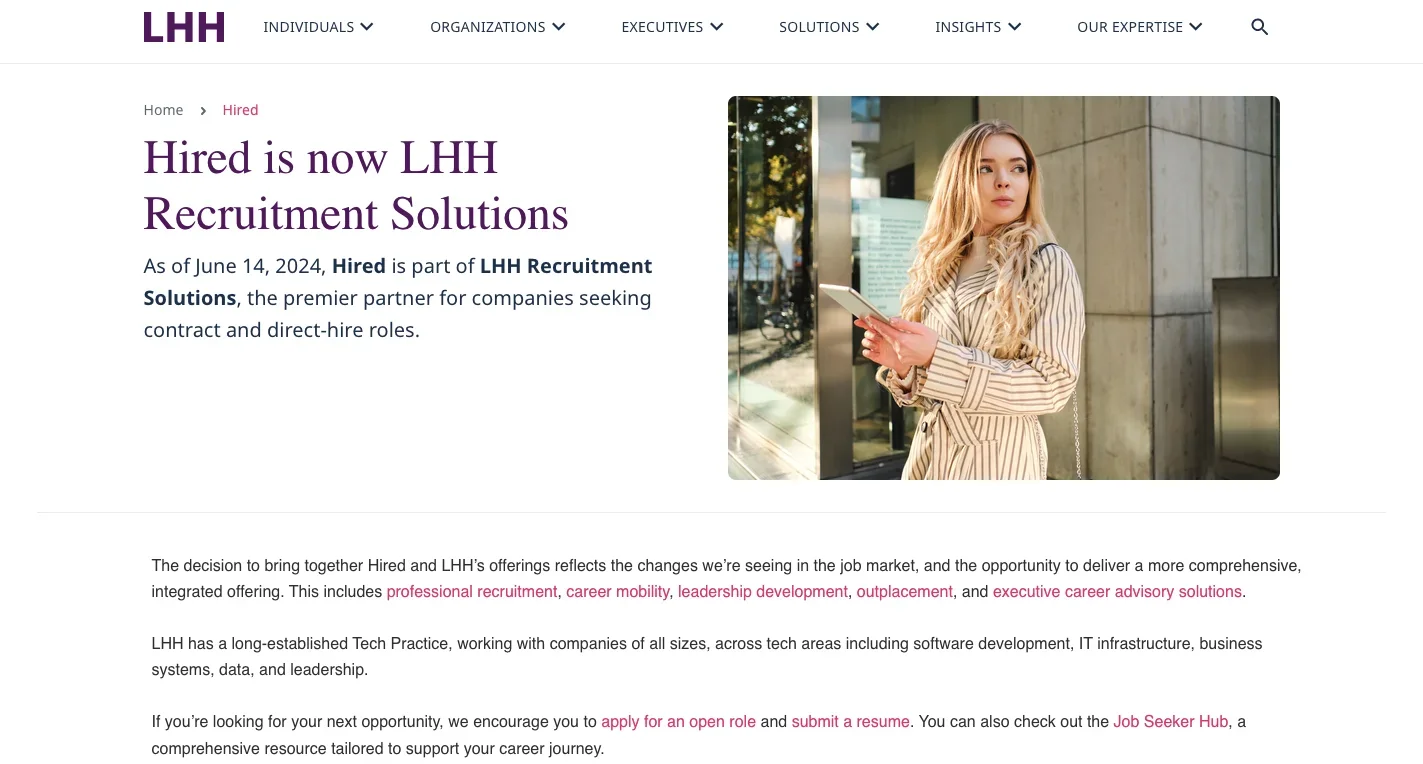Go to the Home breadcrumb
This screenshot has height=764, width=1423.
(x=163, y=110)
